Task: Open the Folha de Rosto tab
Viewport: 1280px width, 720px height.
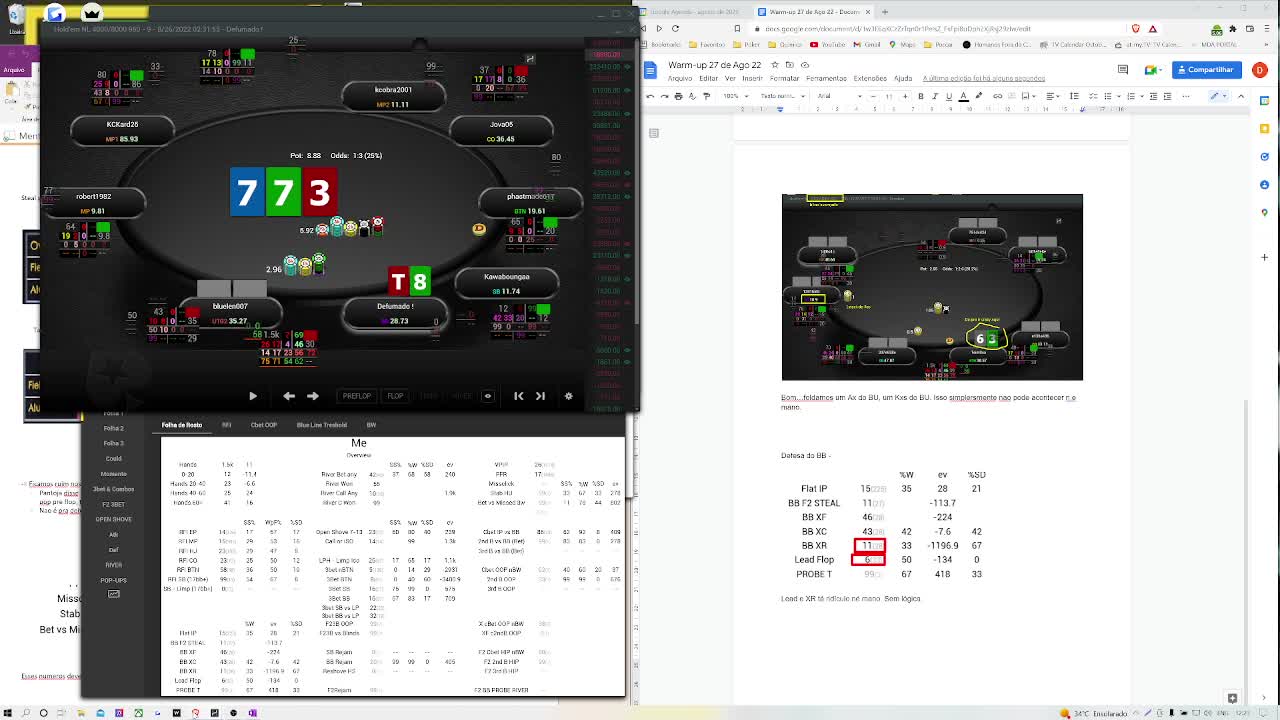Action: 182,425
